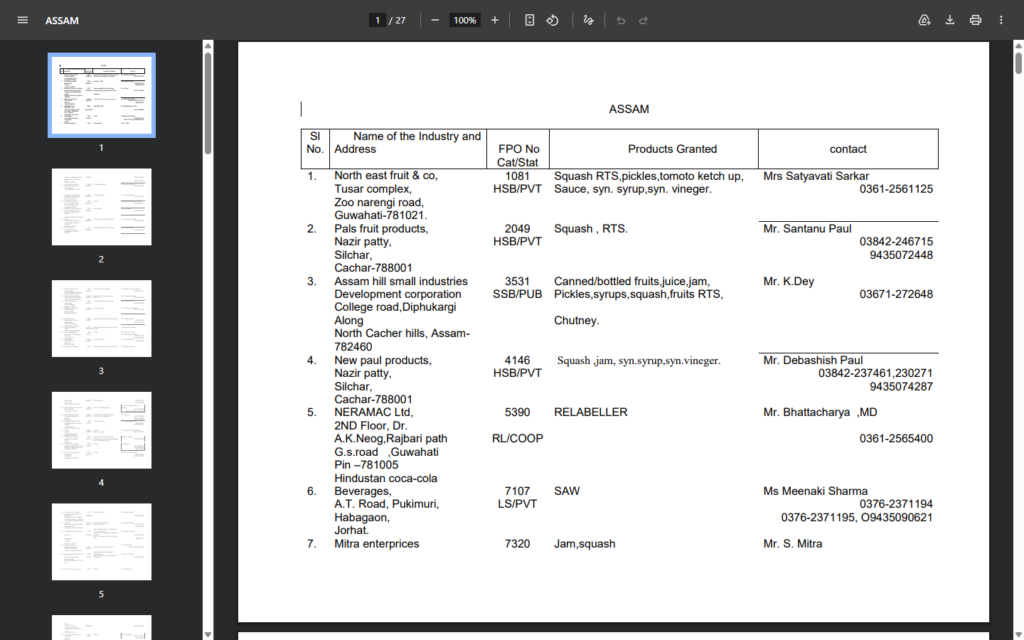Click the redo arrow icon
The width and height of the screenshot is (1024, 640).
pyautogui.click(x=644, y=20)
